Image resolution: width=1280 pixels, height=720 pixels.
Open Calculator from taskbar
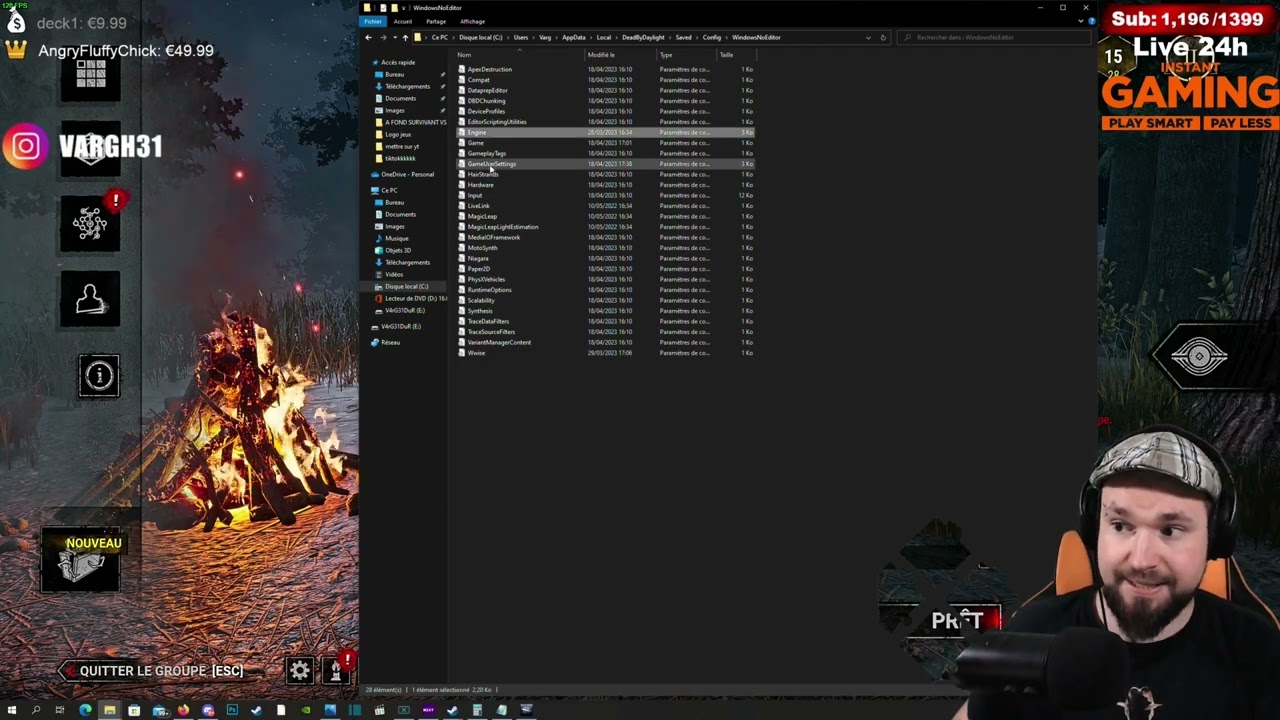(477, 710)
